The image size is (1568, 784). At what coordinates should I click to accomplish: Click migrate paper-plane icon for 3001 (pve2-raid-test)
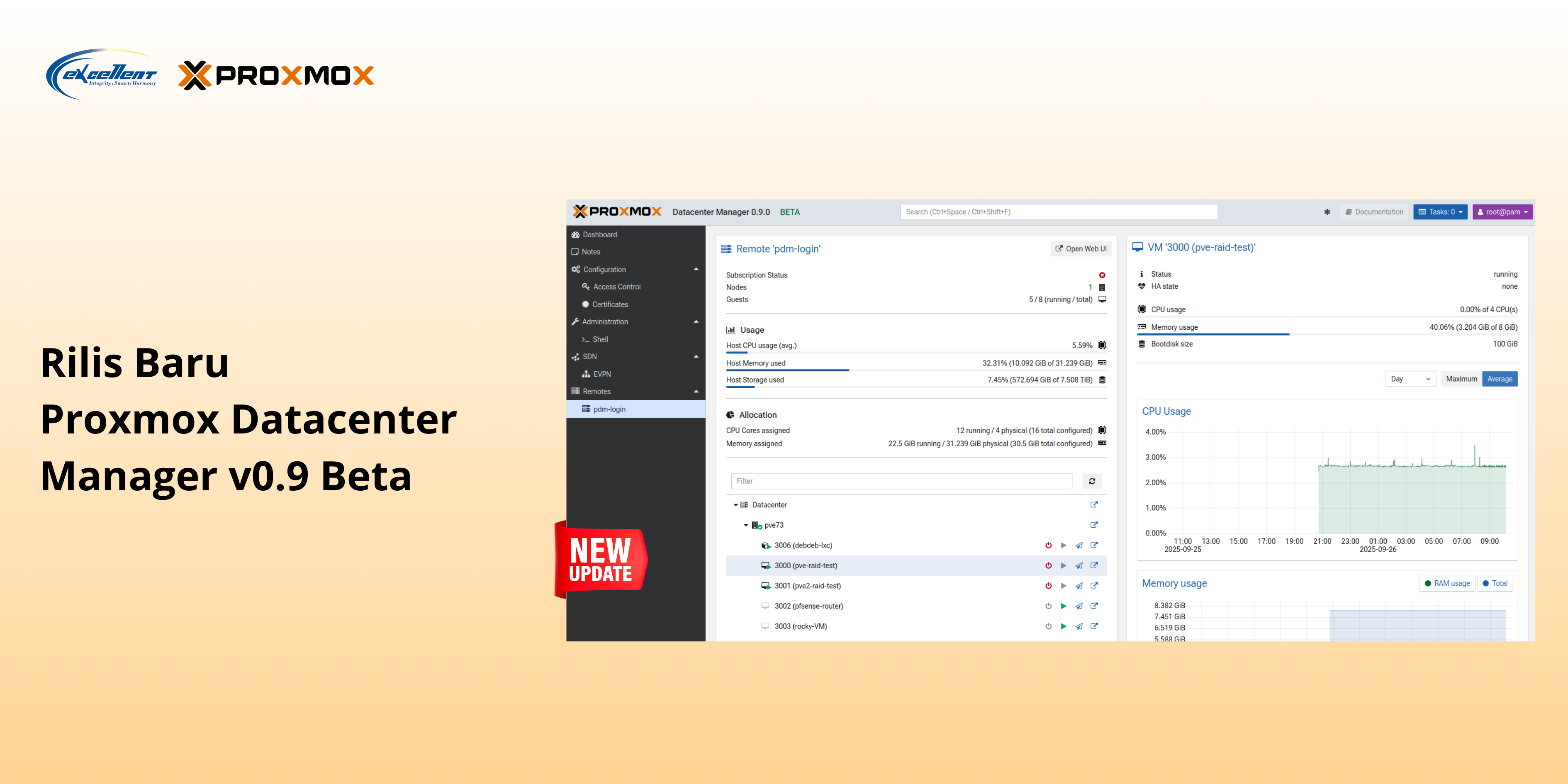click(1079, 586)
